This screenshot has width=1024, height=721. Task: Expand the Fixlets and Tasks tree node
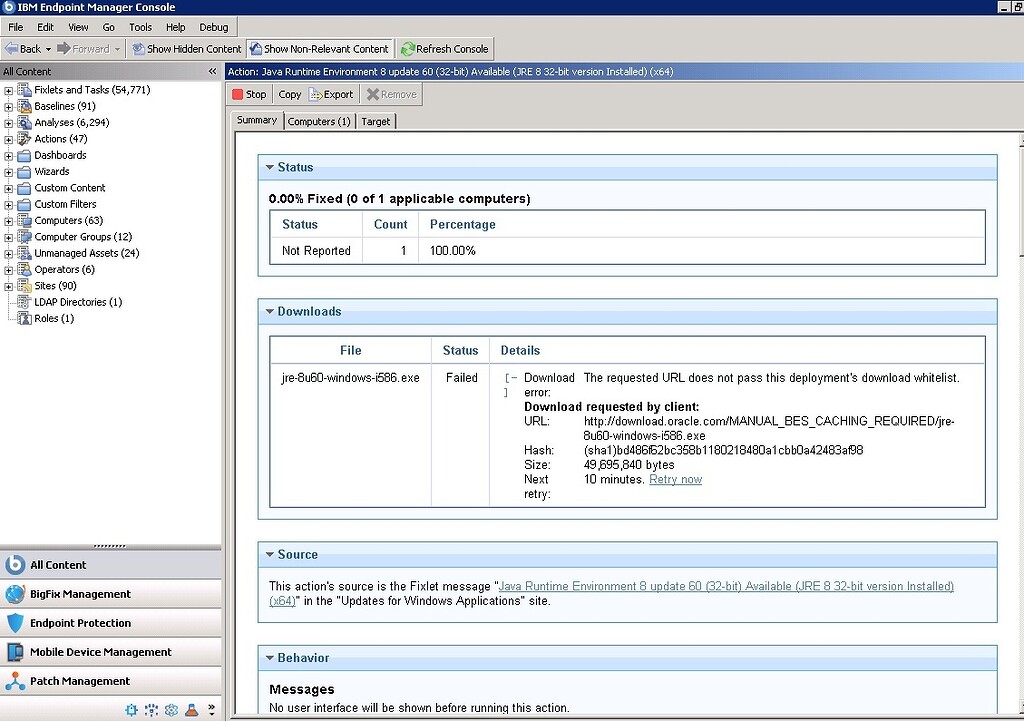coord(9,90)
